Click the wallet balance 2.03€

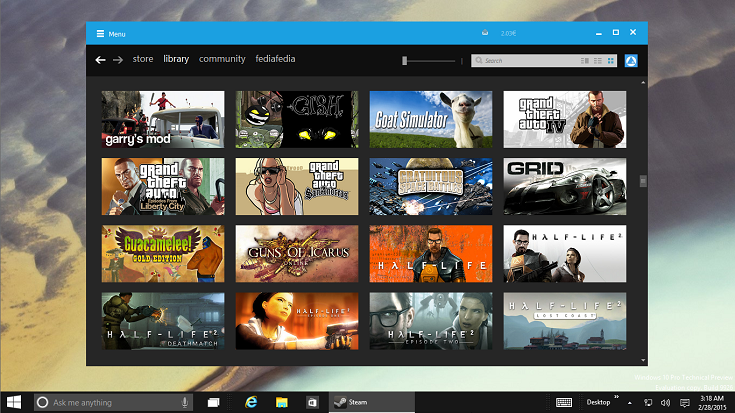(x=509, y=33)
